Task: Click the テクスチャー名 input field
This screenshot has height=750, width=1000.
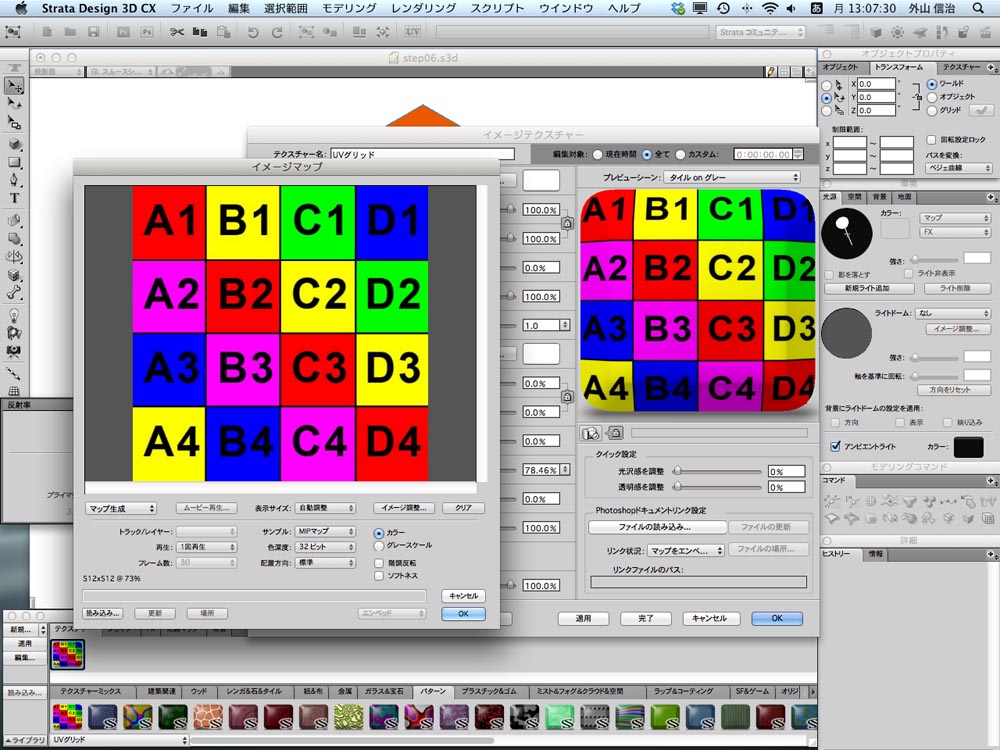Action: coord(422,154)
